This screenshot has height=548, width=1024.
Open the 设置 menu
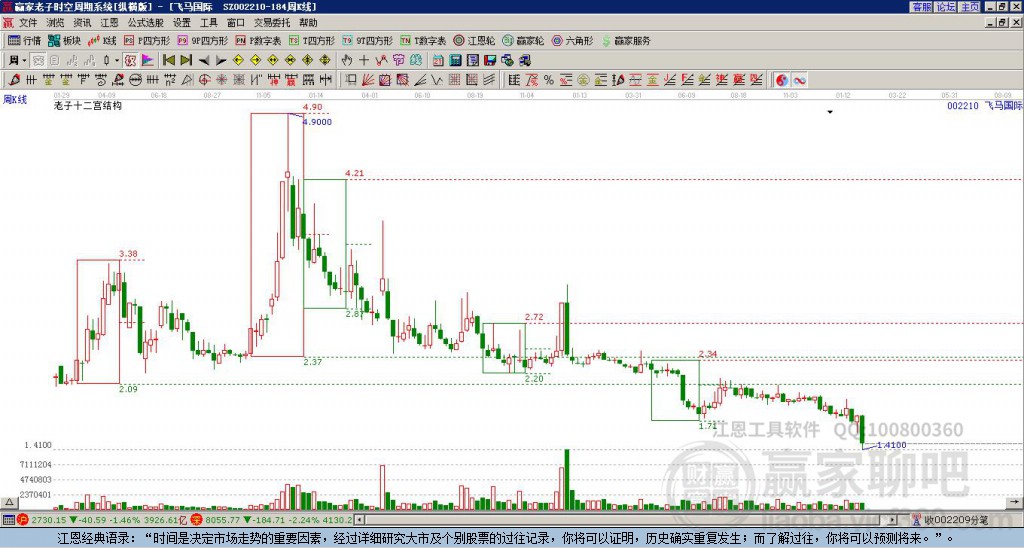[182, 23]
